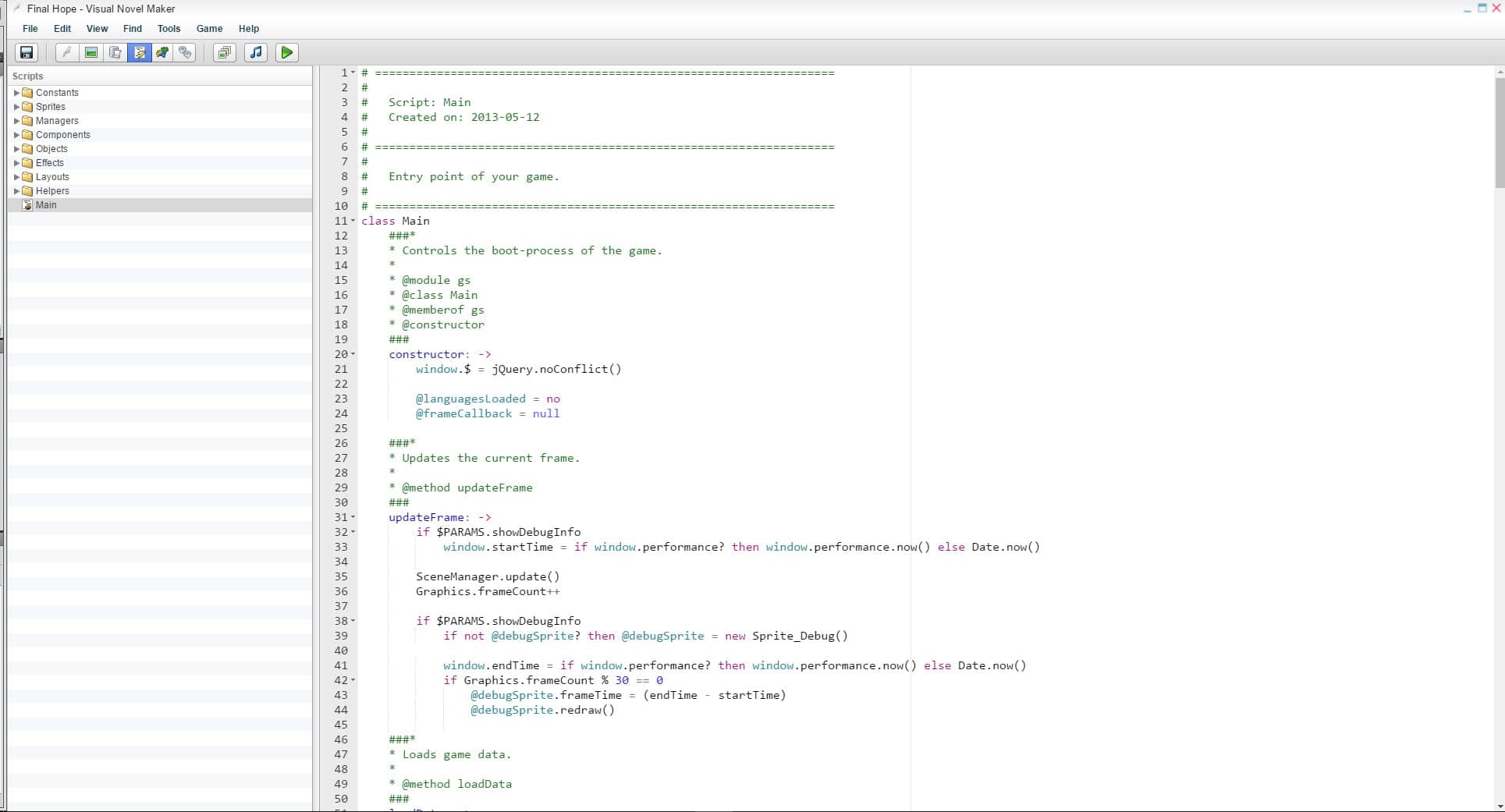
Task: Select the Main script label
Action: click(46, 205)
